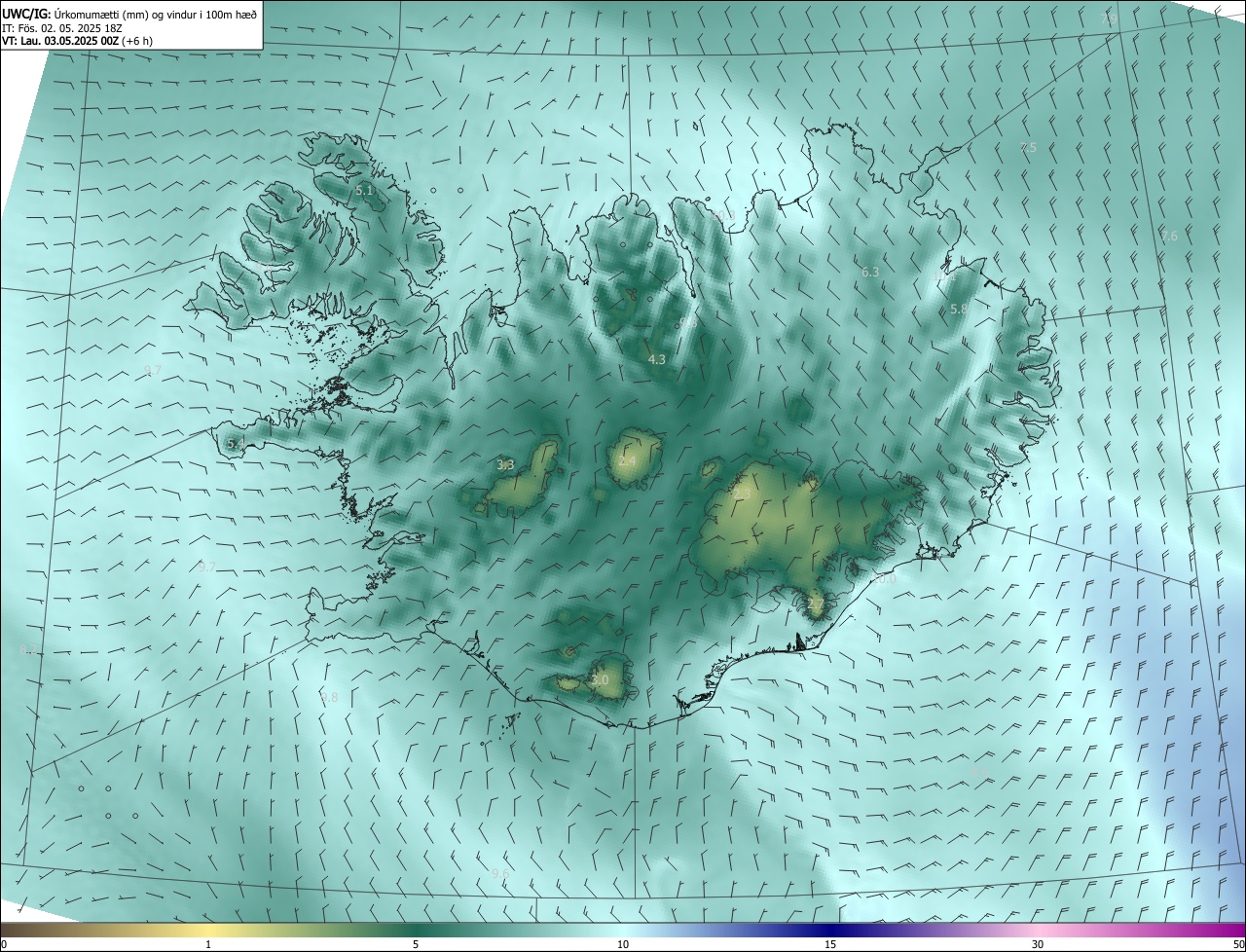The width and height of the screenshot is (1246, 952).
Task: Click the 7.6 value at the eastern map edge
Action: [1169, 237]
